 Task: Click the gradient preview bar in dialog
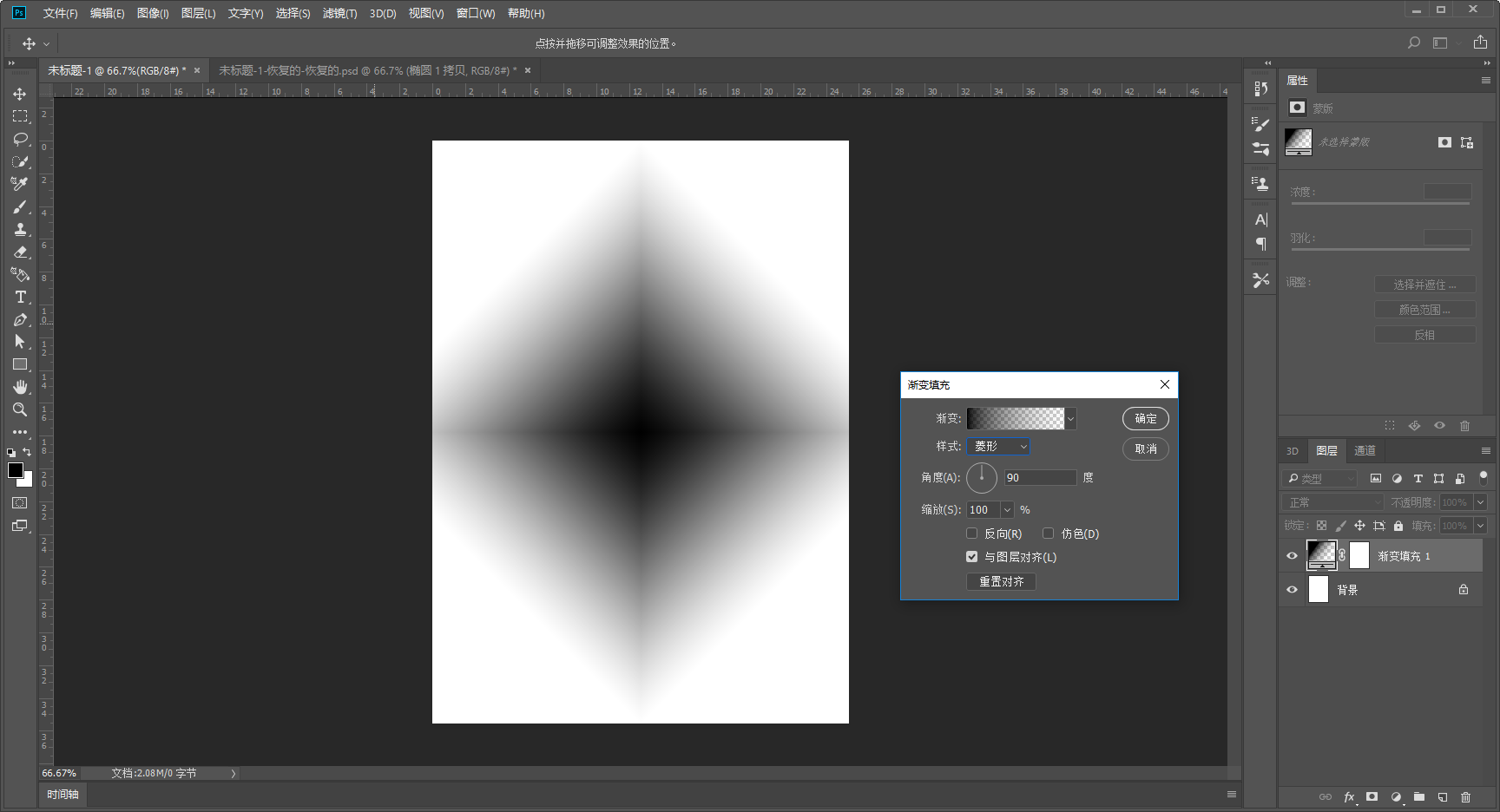(x=1016, y=418)
